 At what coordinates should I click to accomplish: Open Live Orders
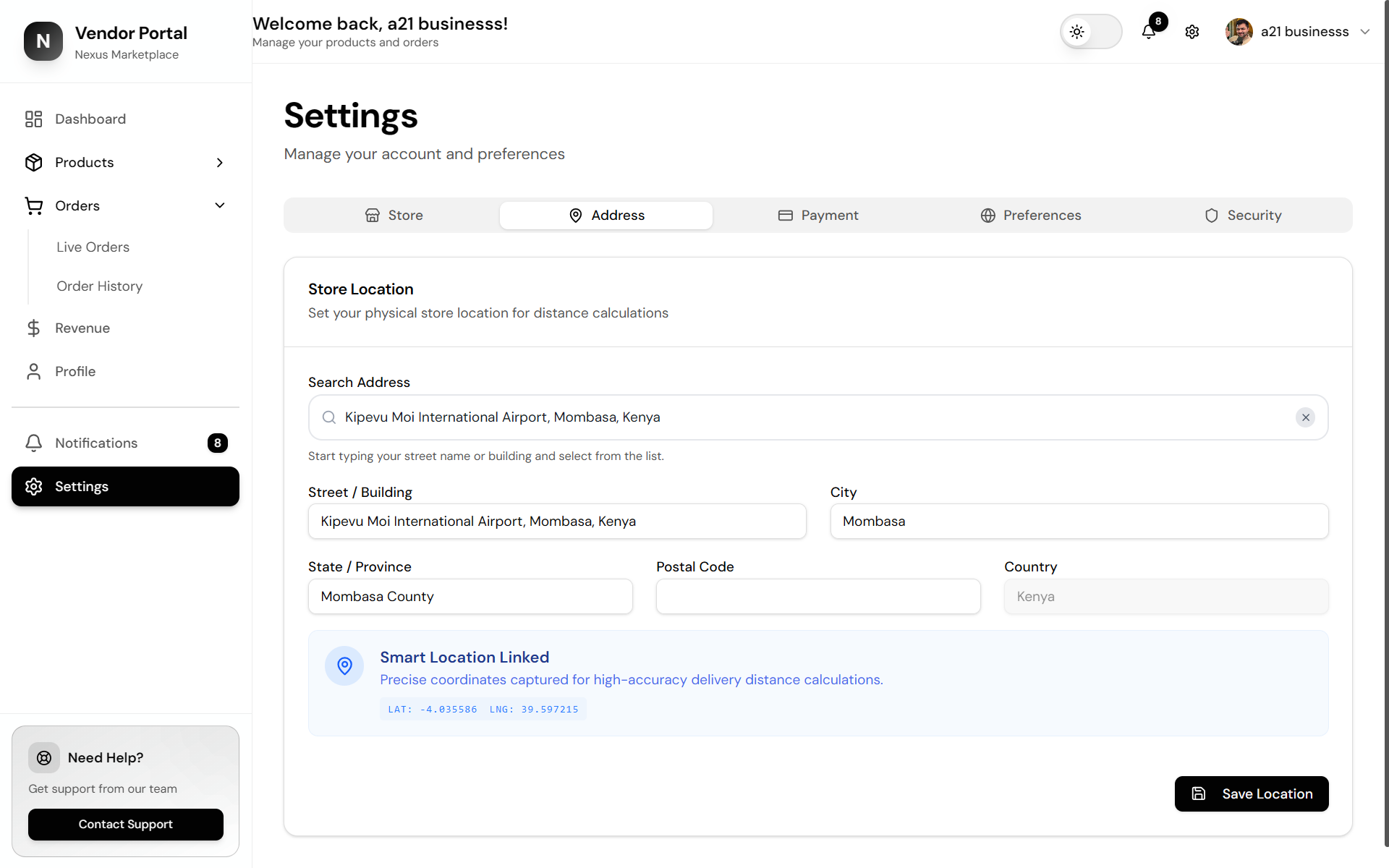[93, 247]
